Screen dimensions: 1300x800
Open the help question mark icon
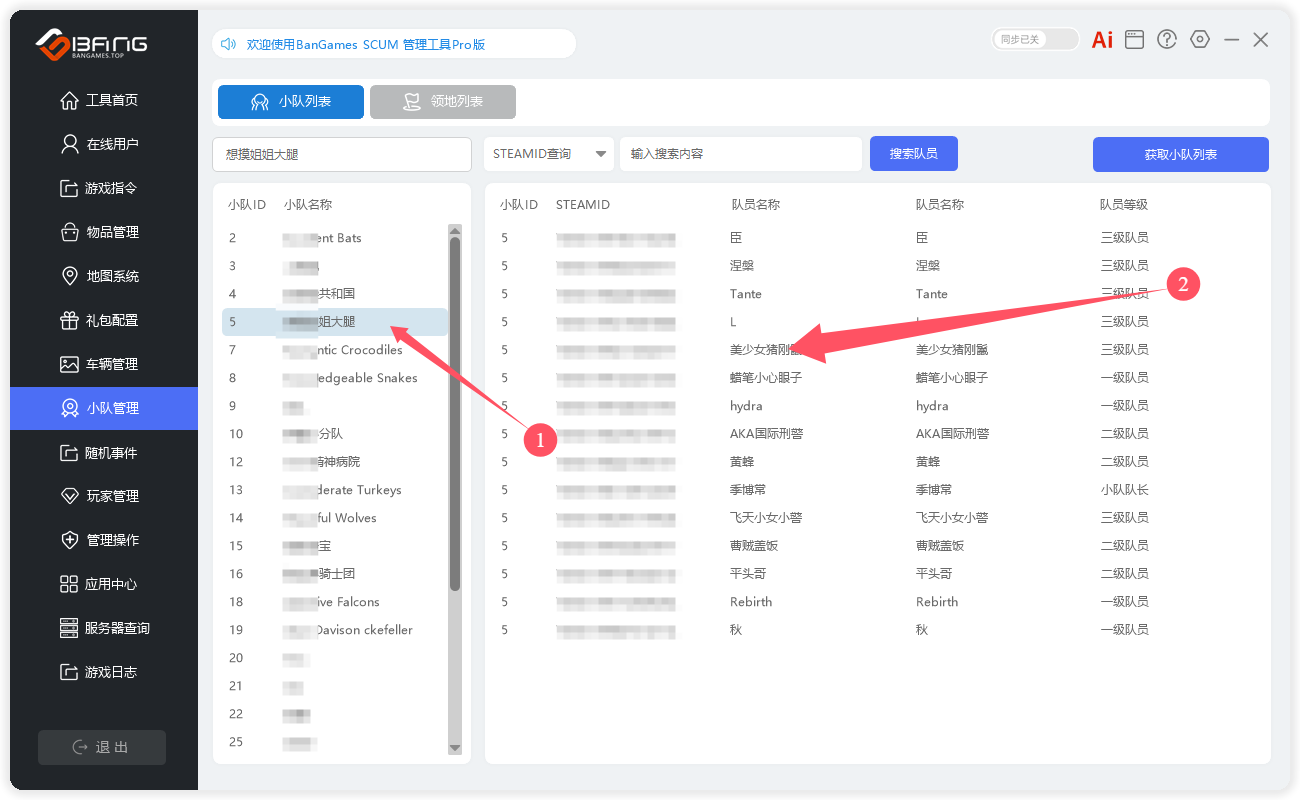click(x=1167, y=40)
